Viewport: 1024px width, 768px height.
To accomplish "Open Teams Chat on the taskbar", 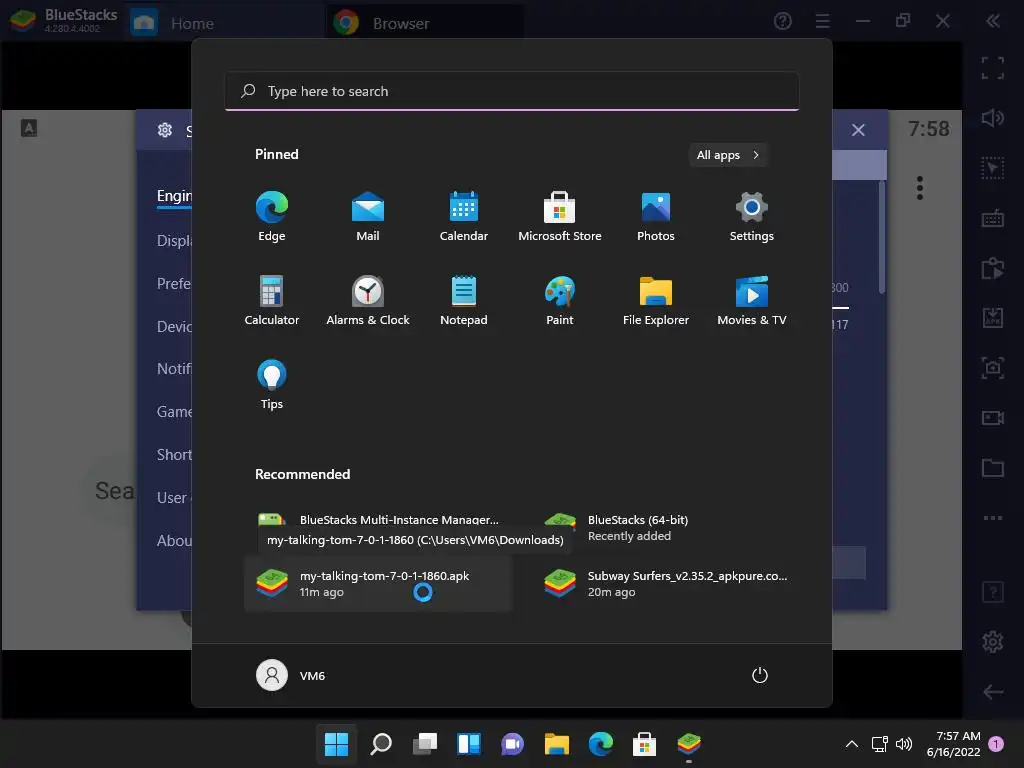I will [x=513, y=744].
